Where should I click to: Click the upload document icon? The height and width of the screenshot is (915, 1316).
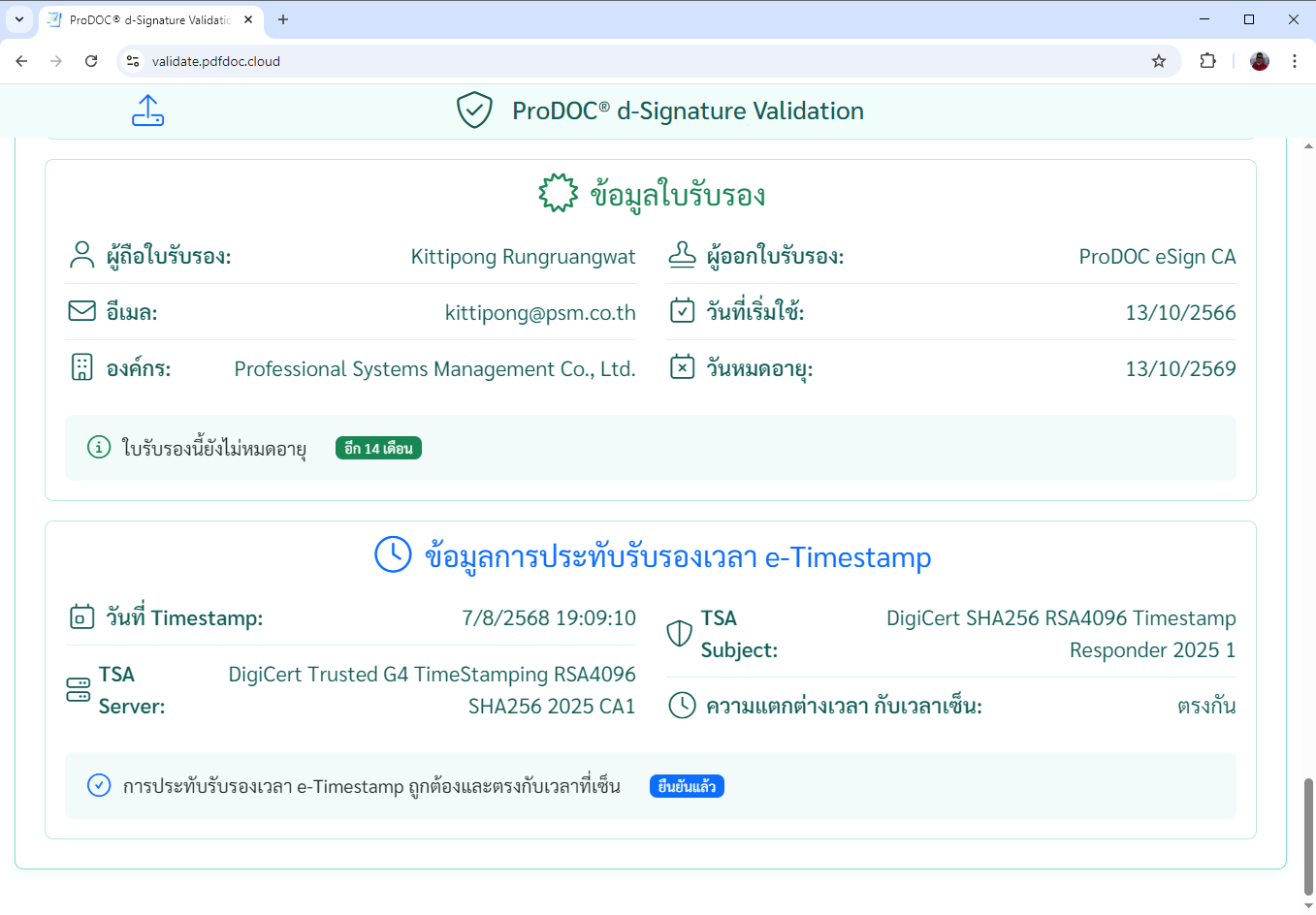[147, 110]
